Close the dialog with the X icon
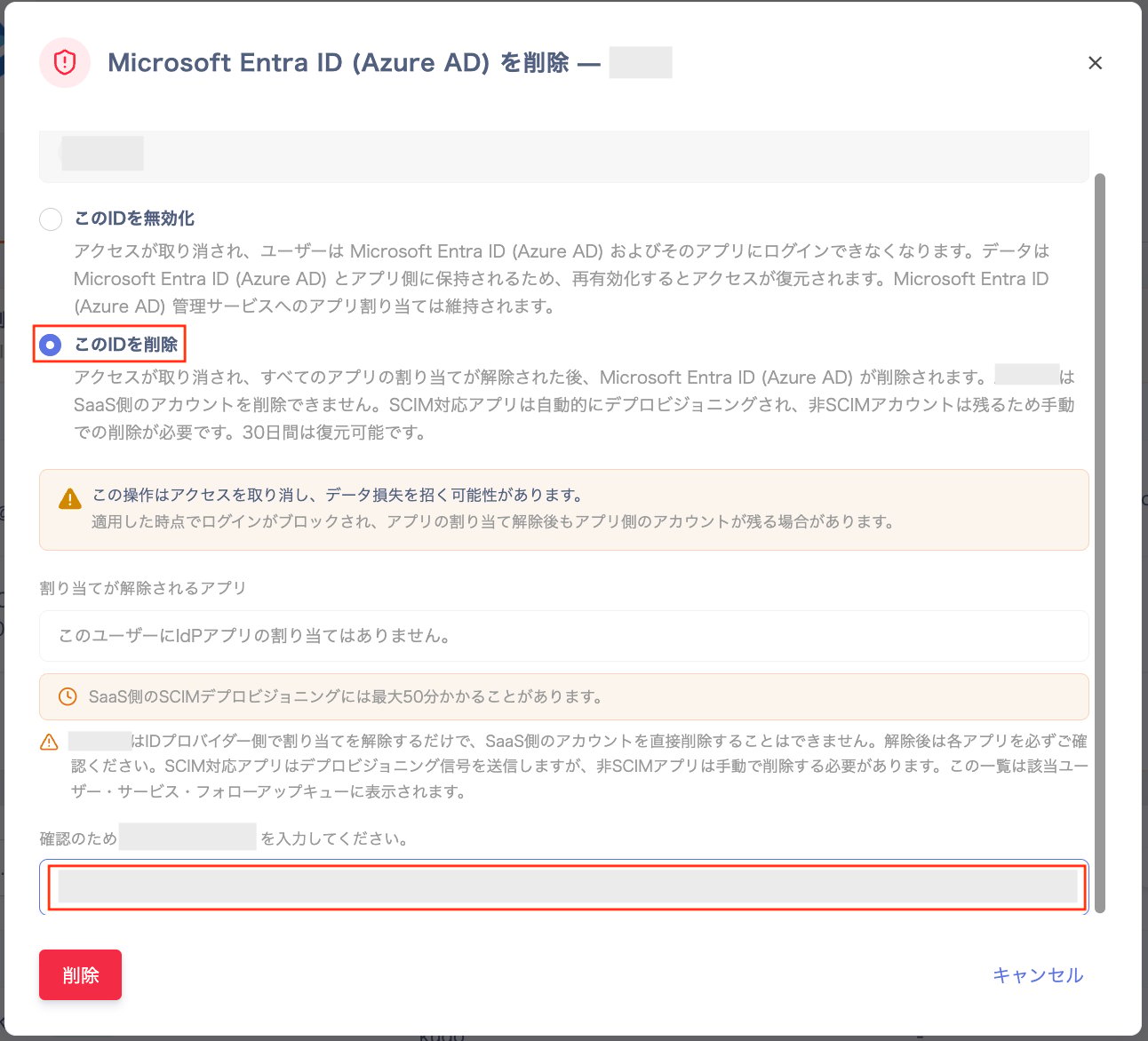This screenshot has height=1041, width=1148. pos(1096,63)
